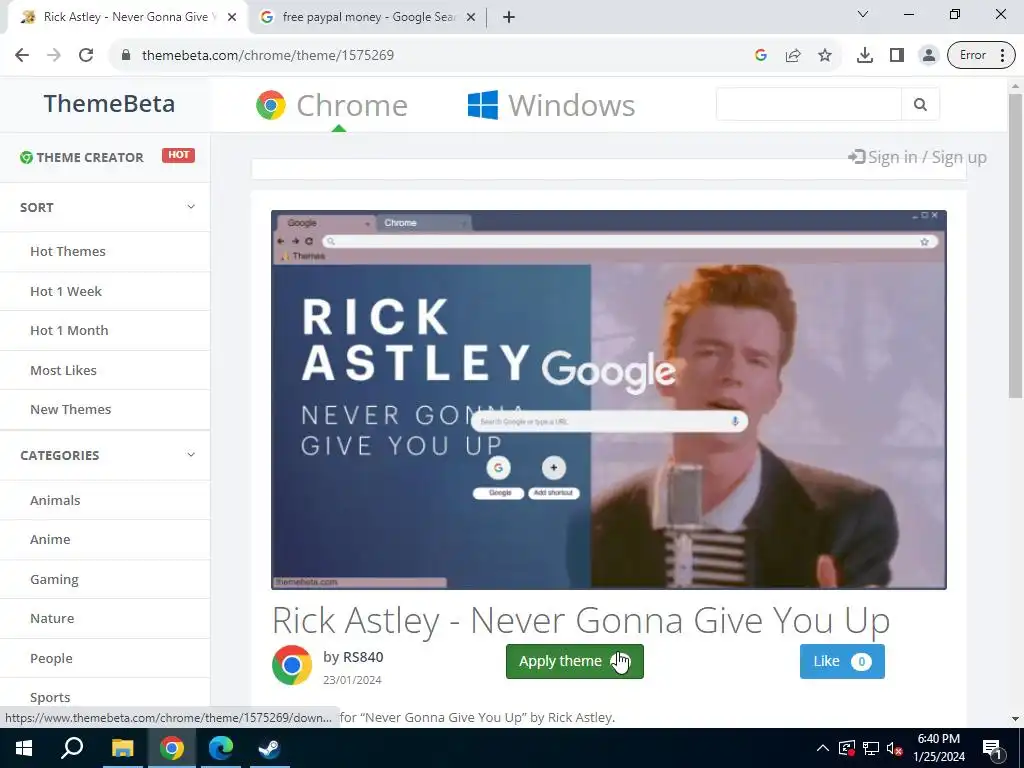This screenshot has height=768, width=1024.
Task: Select Hot 1 Month sort option
Action: [69, 330]
